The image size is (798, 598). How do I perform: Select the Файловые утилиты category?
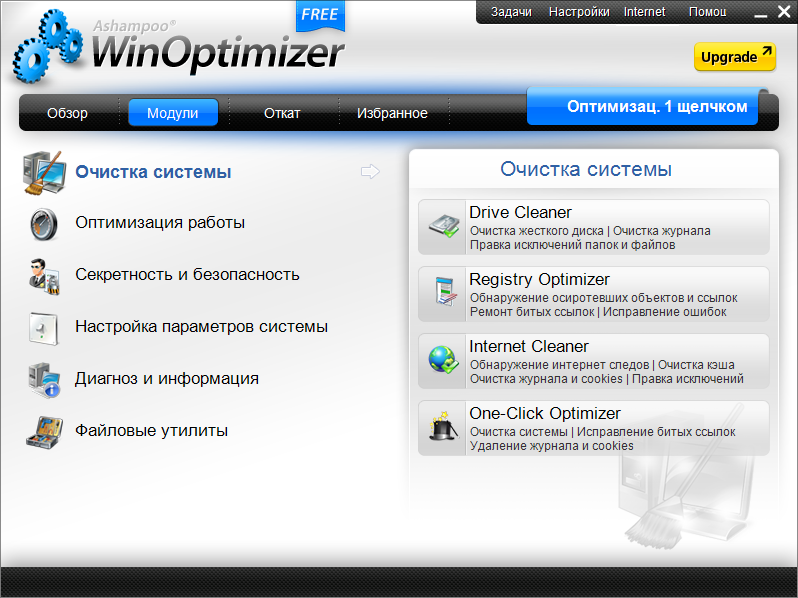point(152,431)
